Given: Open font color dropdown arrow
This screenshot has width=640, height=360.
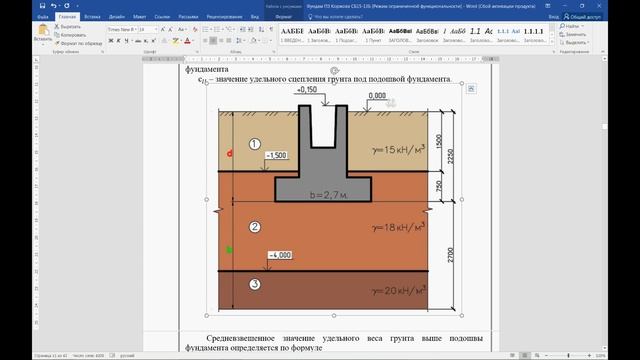Looking at the screenshot, I should point(193,40).
